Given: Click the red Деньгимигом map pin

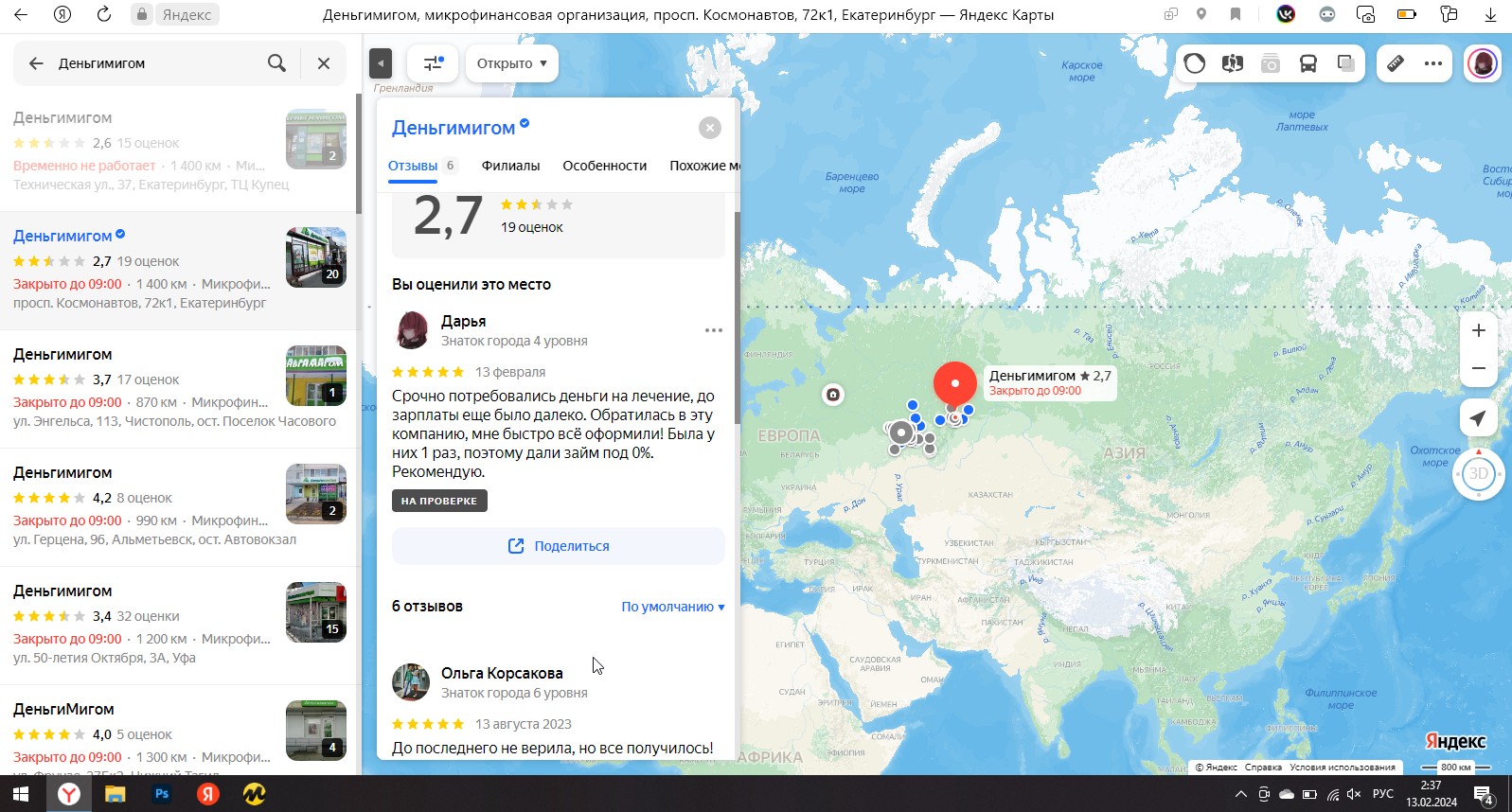Looking at the screenshot, I should click(954, 383).
